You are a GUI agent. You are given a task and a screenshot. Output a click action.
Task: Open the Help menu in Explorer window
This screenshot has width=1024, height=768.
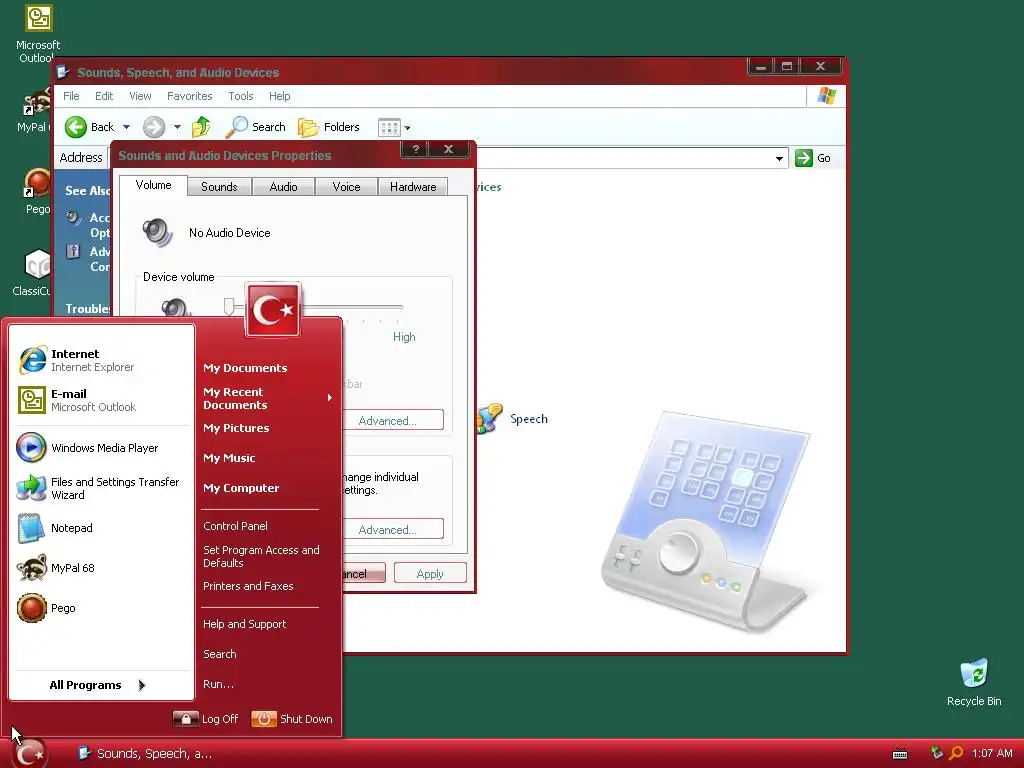(280, 96)
